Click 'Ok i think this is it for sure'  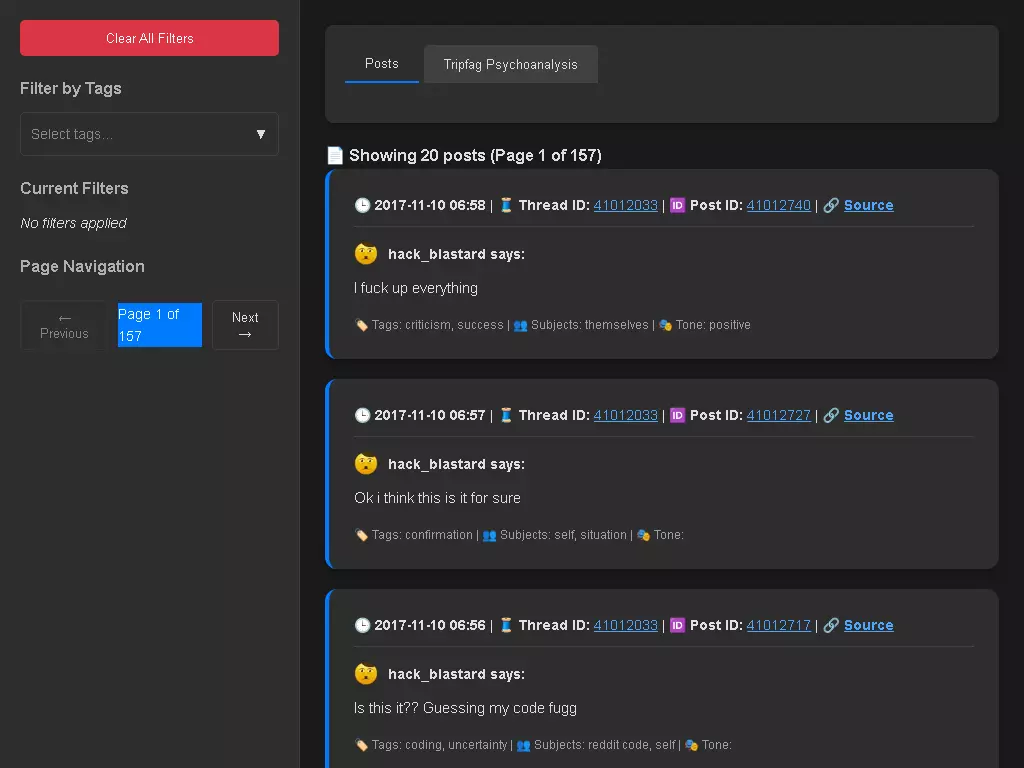[x=437, y=498]
